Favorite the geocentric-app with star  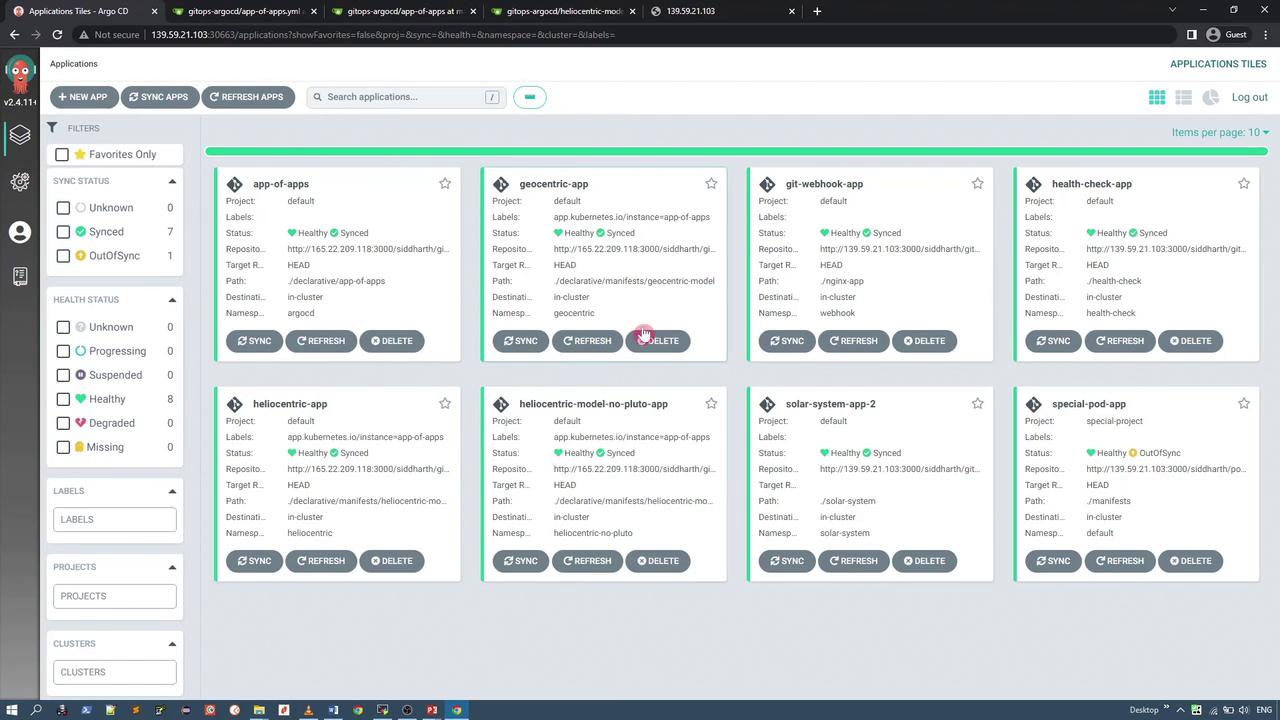(711, 184)
